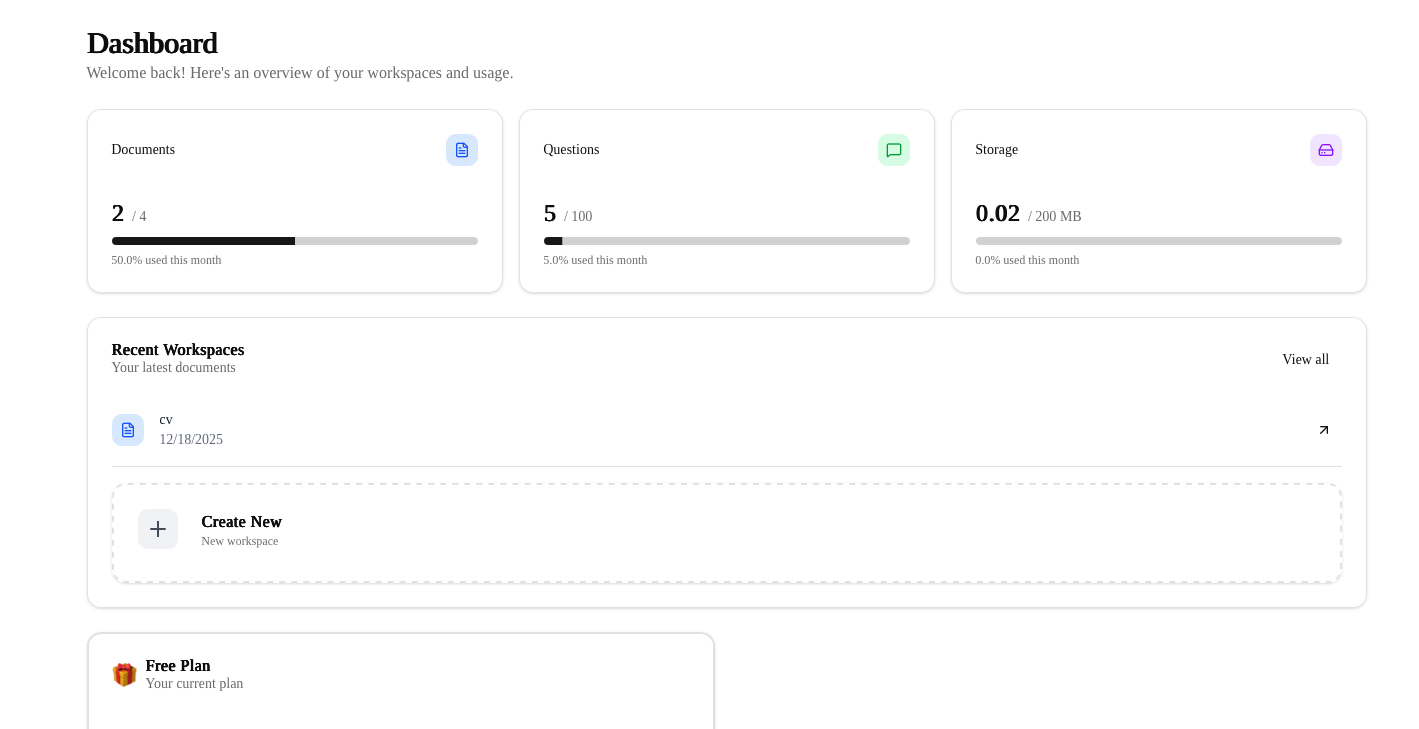Click the 'New workspace' caption
The height and width of the screenshot is (729, 1419).
coord(240,541)
